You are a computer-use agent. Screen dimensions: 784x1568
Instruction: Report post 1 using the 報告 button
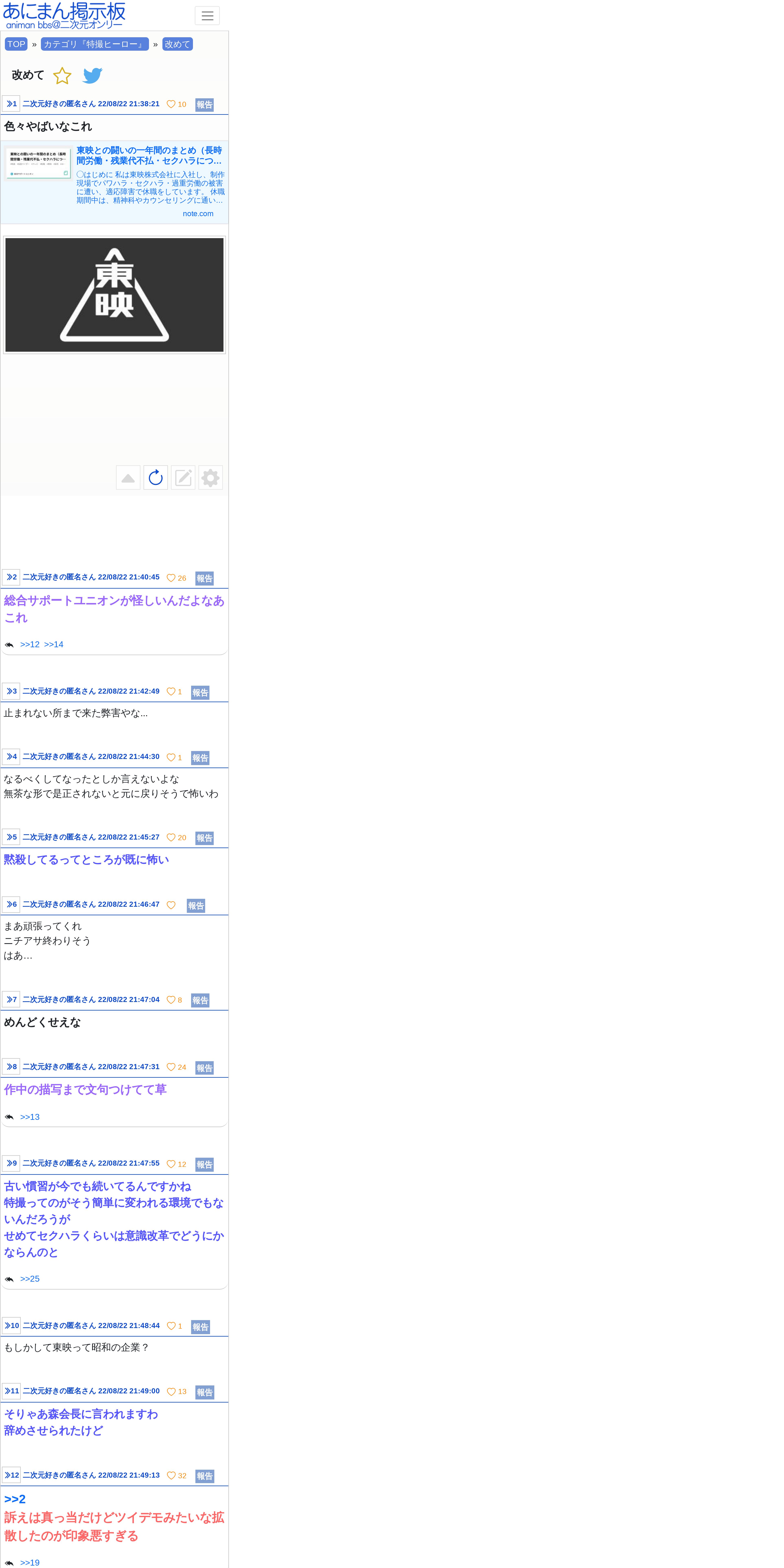[205, 105]
